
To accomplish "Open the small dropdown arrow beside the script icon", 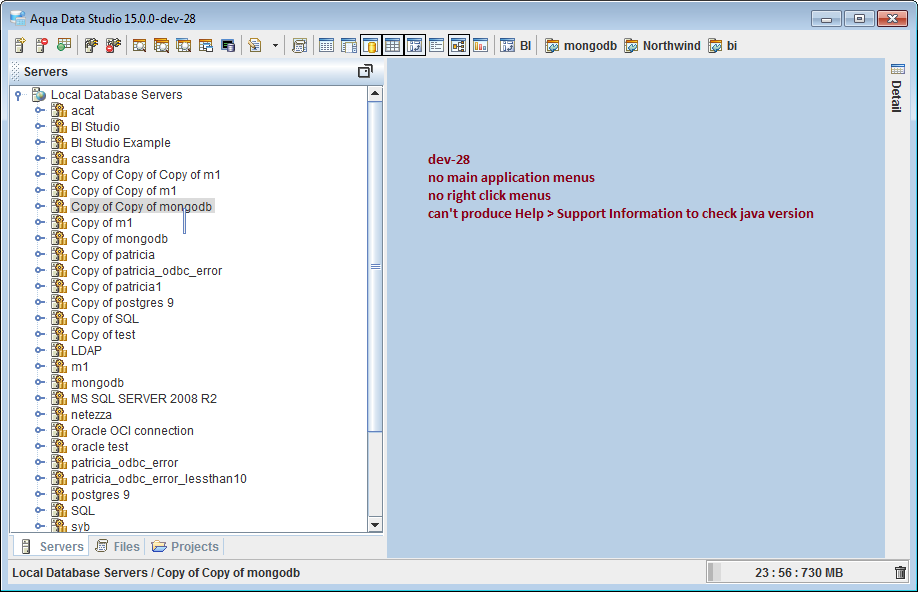I will (275, 45).
